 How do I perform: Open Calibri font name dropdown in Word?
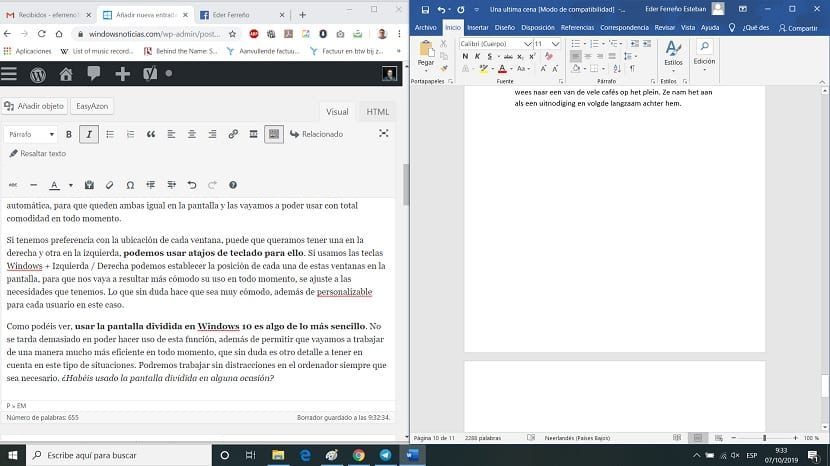(x=527, y=43)
